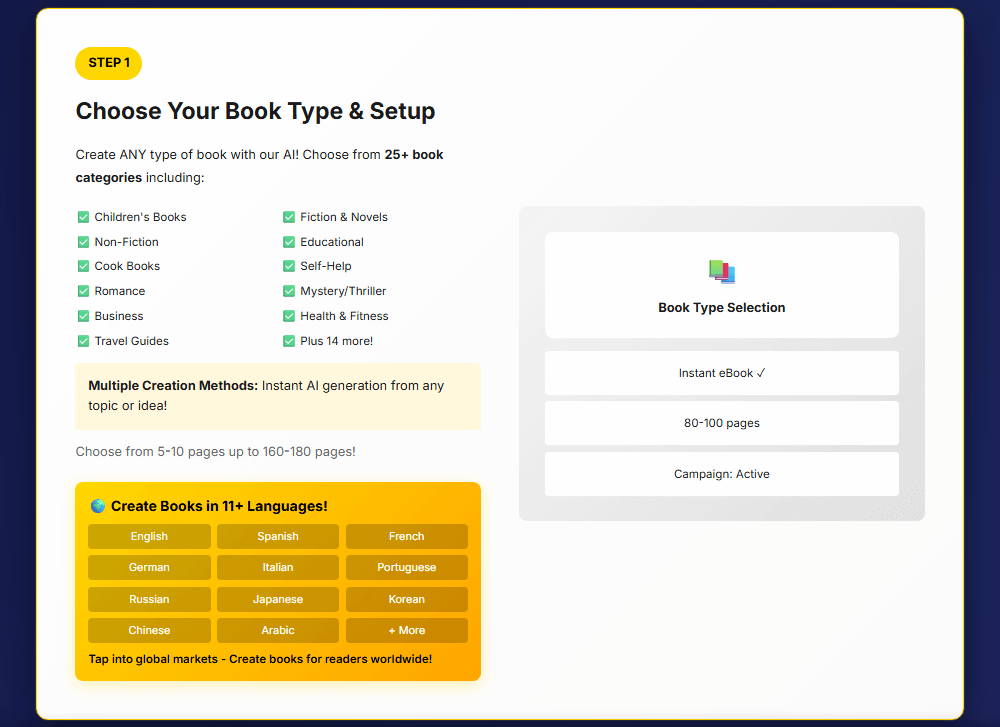Click the globe icon beside Create Books
1000x727 pixels.
pyautogui.click(x=98, y=506)
